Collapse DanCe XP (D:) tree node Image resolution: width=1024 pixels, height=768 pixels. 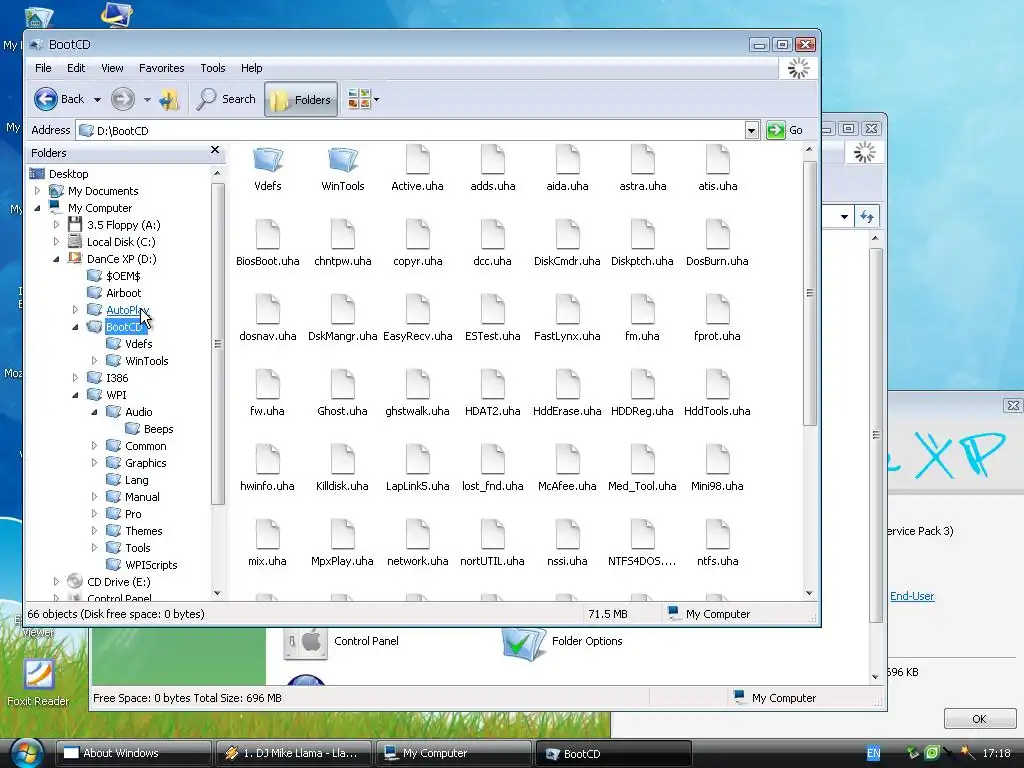(56, 259)
